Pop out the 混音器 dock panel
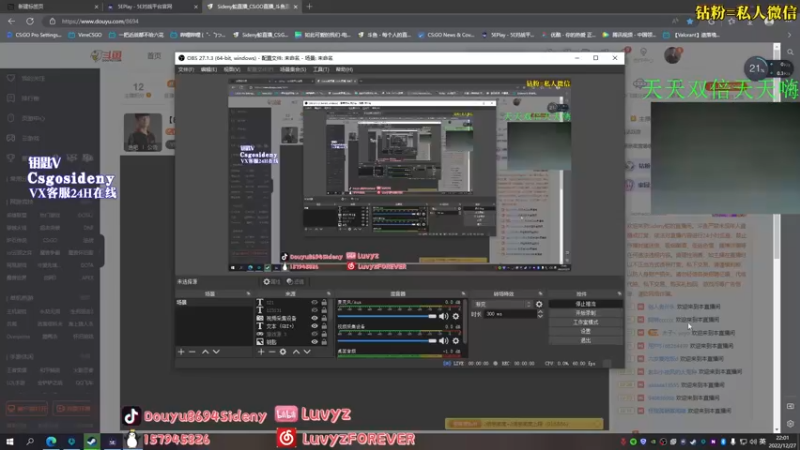Viewport: 800px width, 450px height. pyautogui.click(x=463, y=294)
